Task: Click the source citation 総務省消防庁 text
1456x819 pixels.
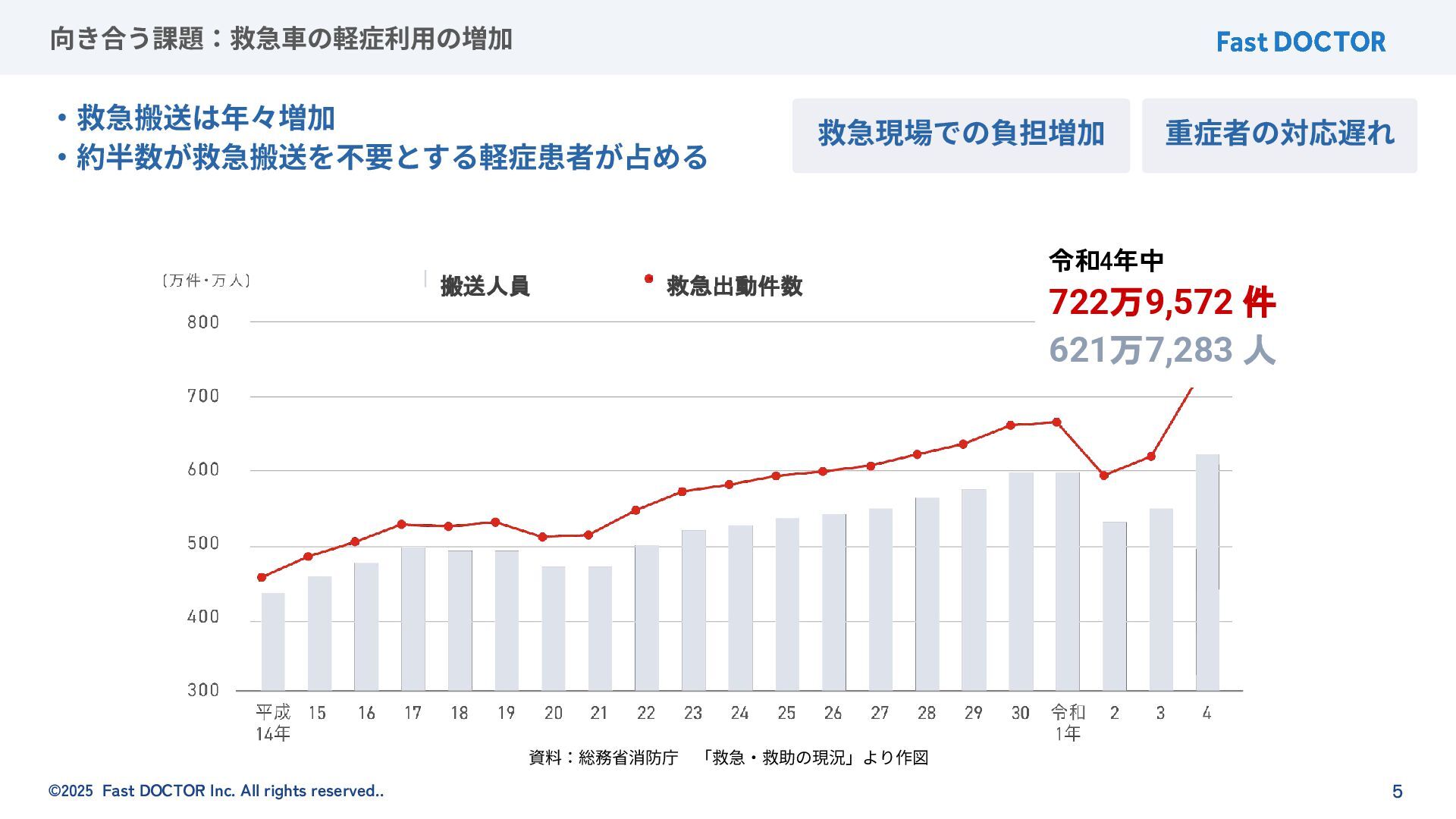Action: [628, 758]
